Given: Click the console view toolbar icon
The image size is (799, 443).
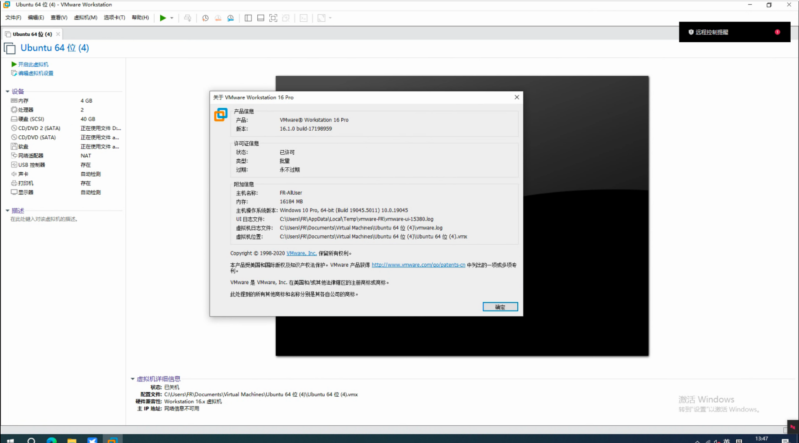Looking at the screenshot, I should click(304, 18).
